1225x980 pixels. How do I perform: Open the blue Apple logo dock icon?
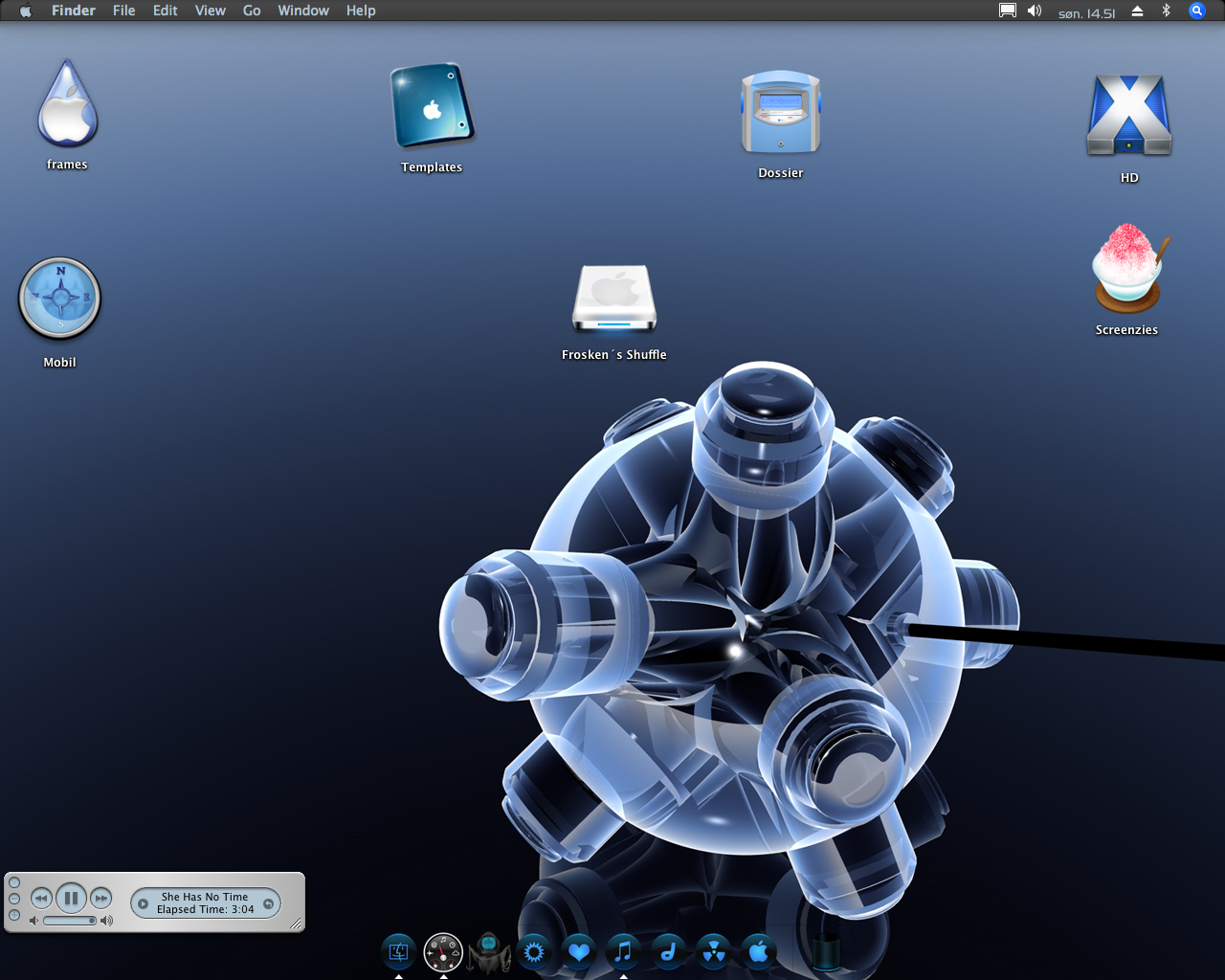pos(758,951)
